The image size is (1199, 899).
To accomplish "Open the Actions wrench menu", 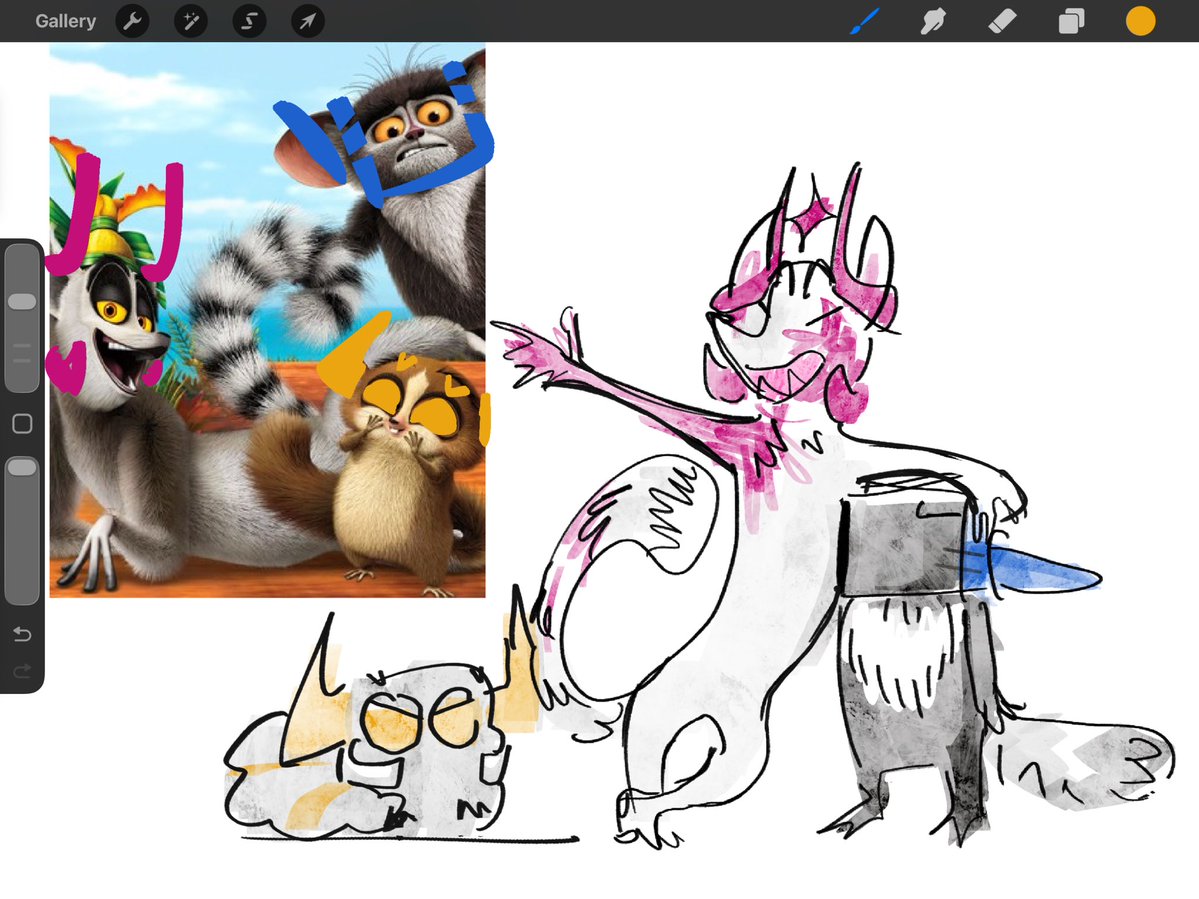I will [x=132, y=21].
